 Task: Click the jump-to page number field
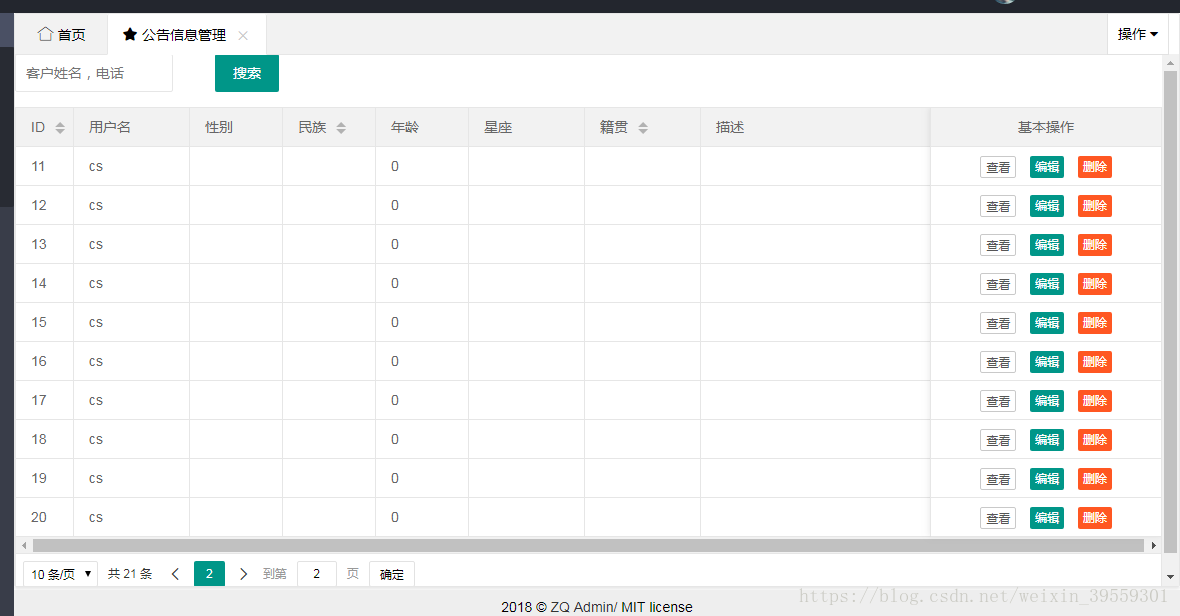[x=317, y=574]
